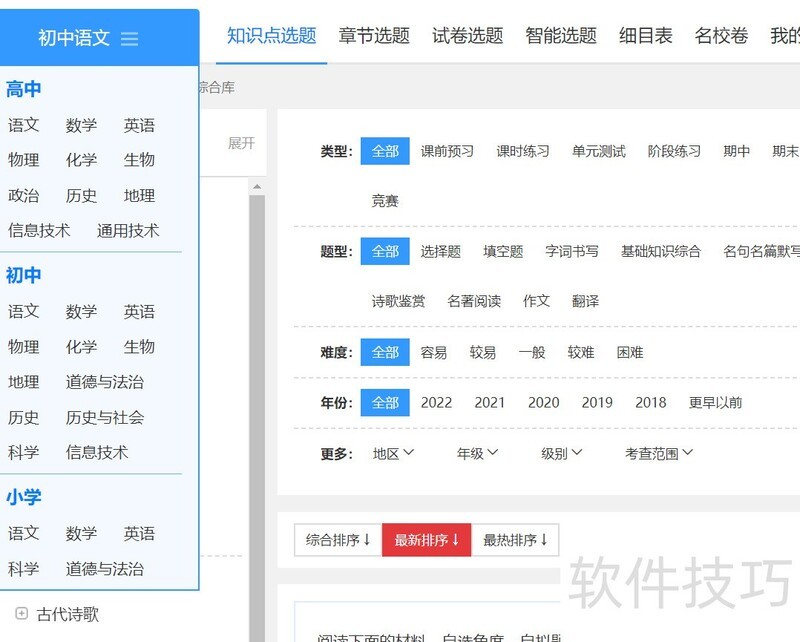Open the 年级 dropdown filter
The width and height of the screenshot is (800, 642).
coord(477,453)
